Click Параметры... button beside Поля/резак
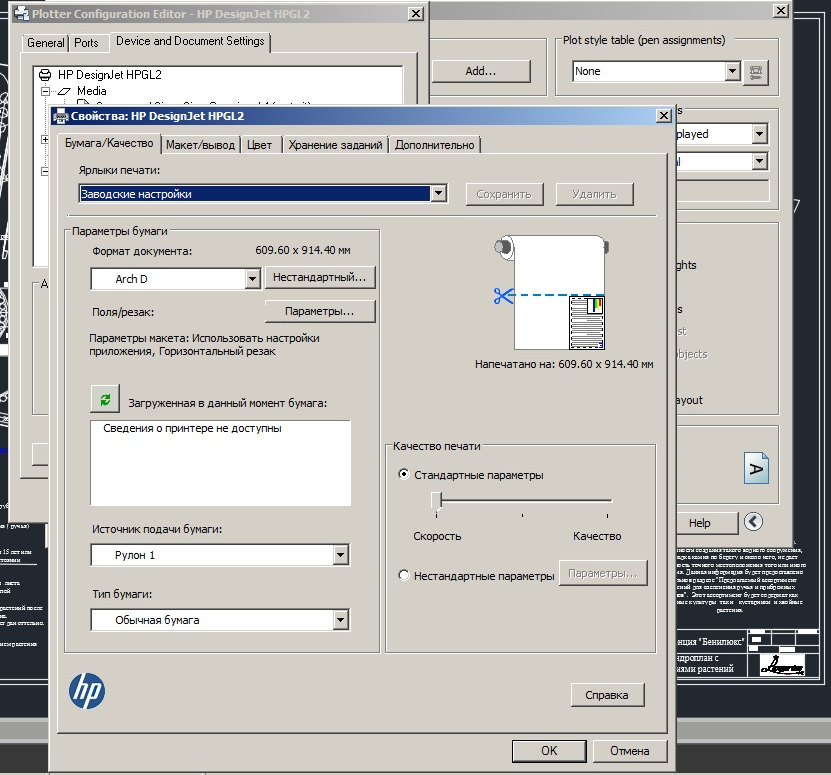This screenshot has height=775, width=831. coord(320,311)
